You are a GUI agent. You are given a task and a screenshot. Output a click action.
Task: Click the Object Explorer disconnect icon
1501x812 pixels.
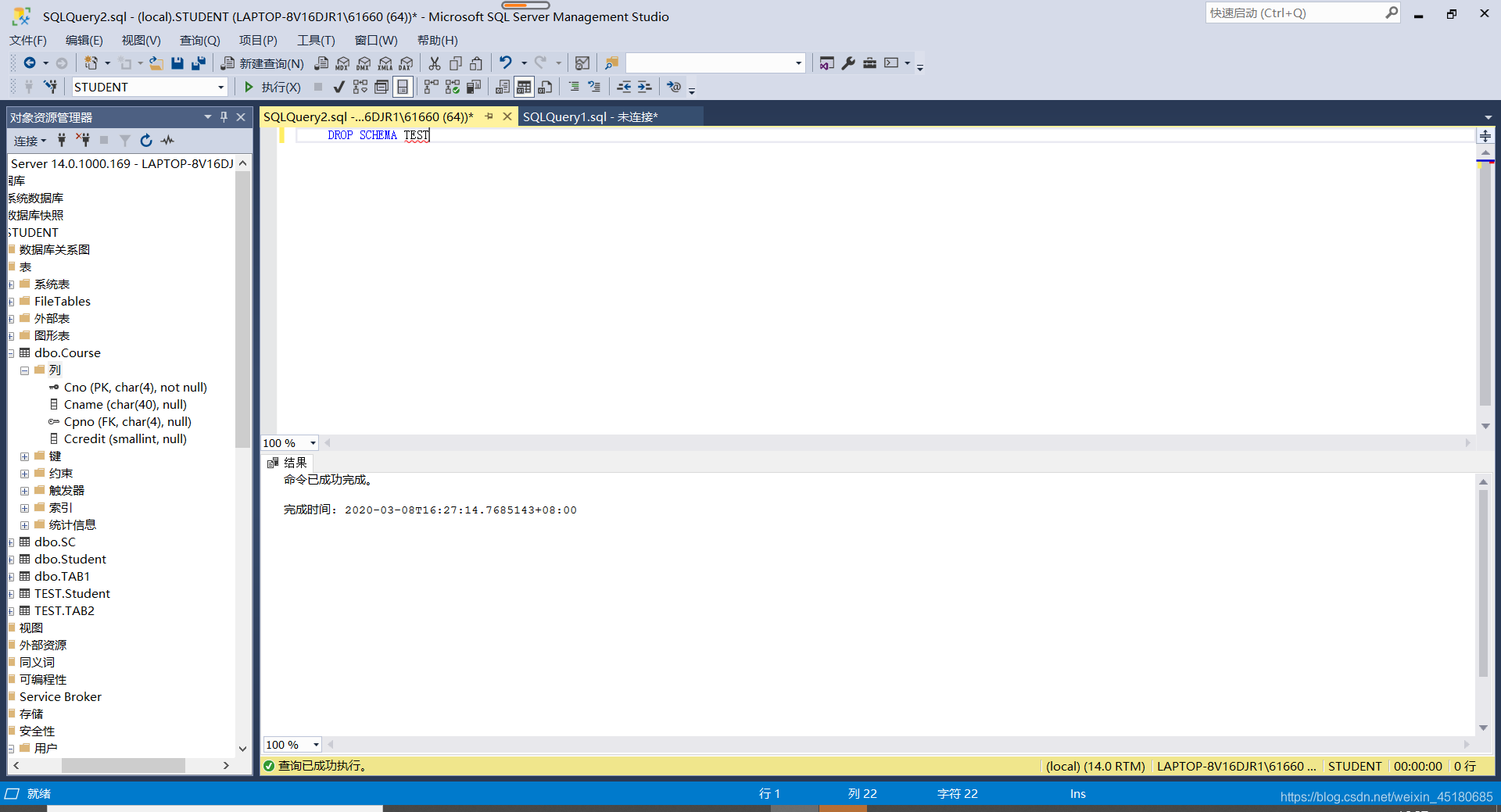coord(83,141)
